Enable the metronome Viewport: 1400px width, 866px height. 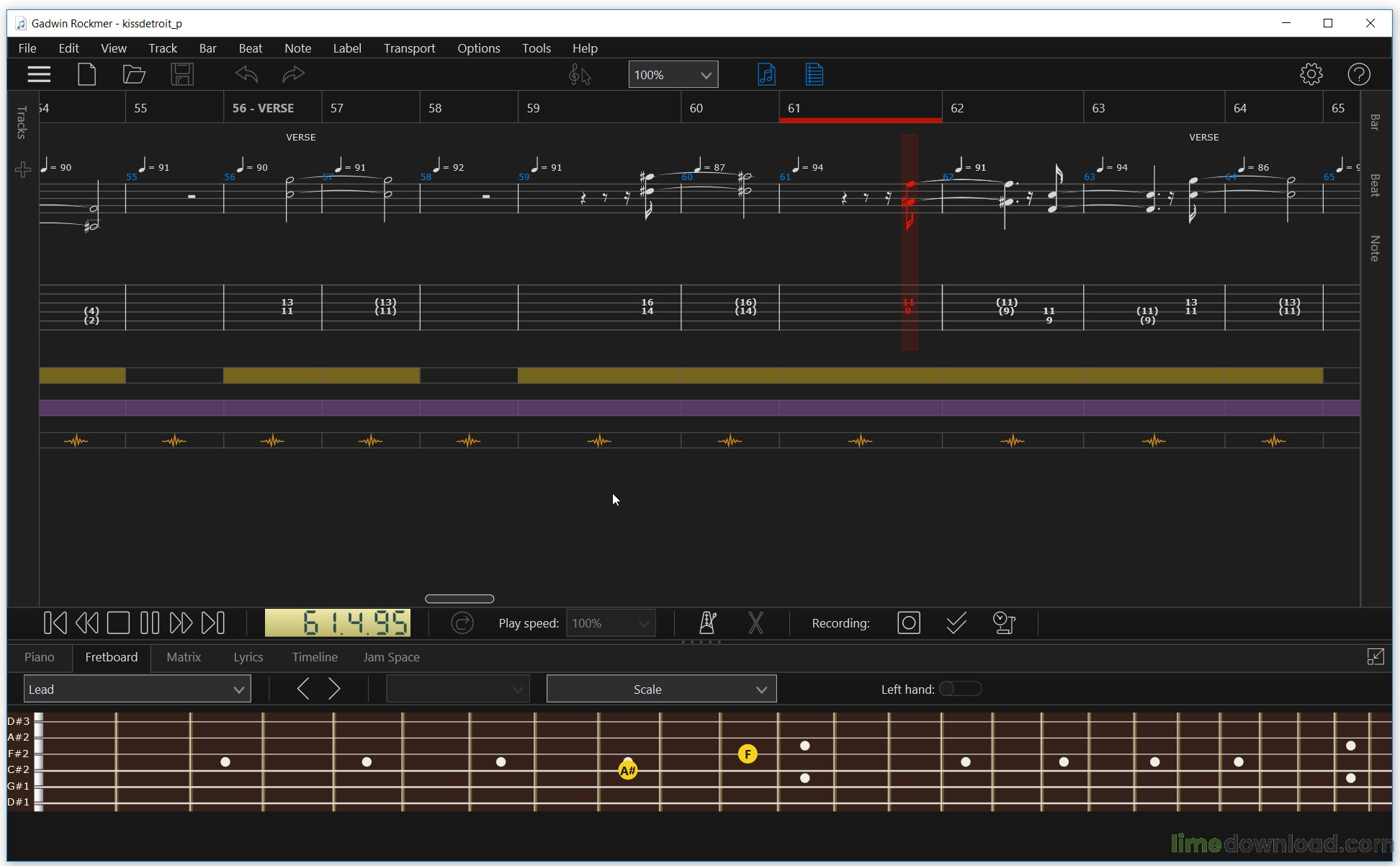707,622
